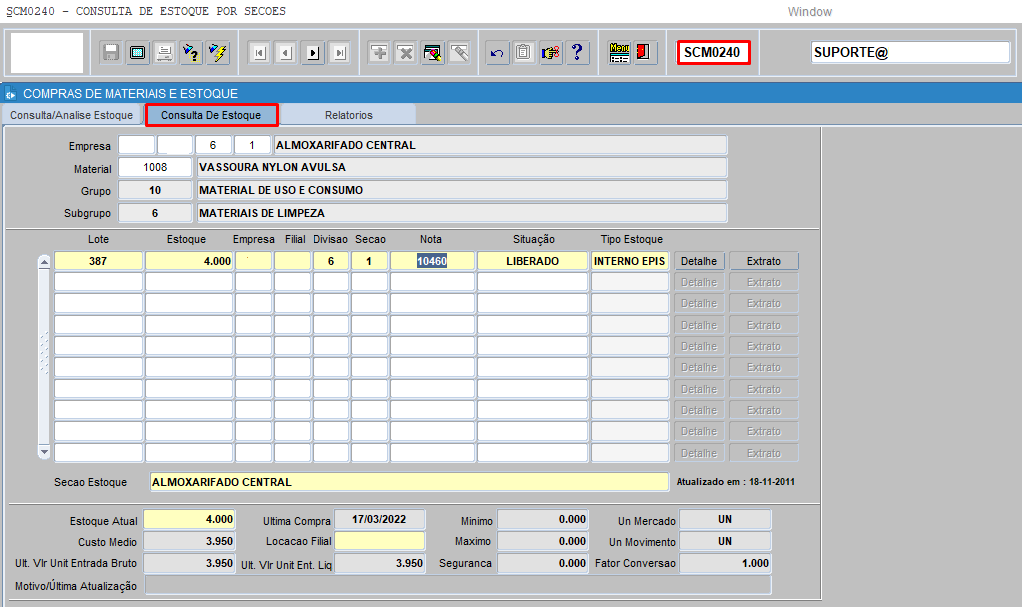Click the SUPORTE@ user field

point(911,52)
